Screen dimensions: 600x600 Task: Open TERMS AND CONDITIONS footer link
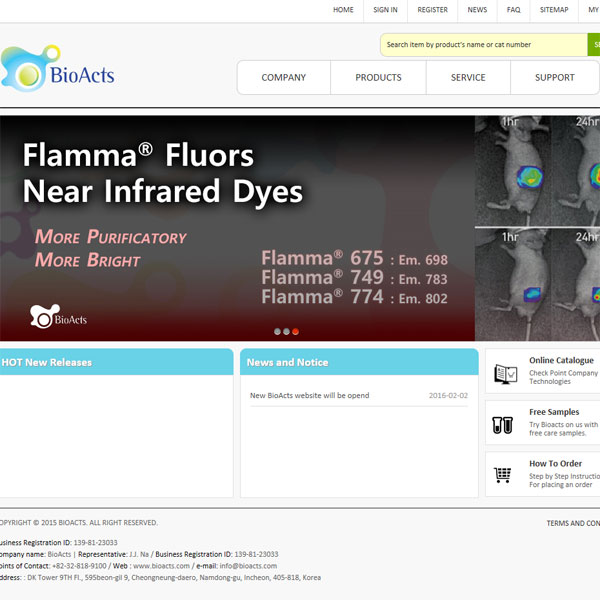pyautogui.click(x=573, y=523)
